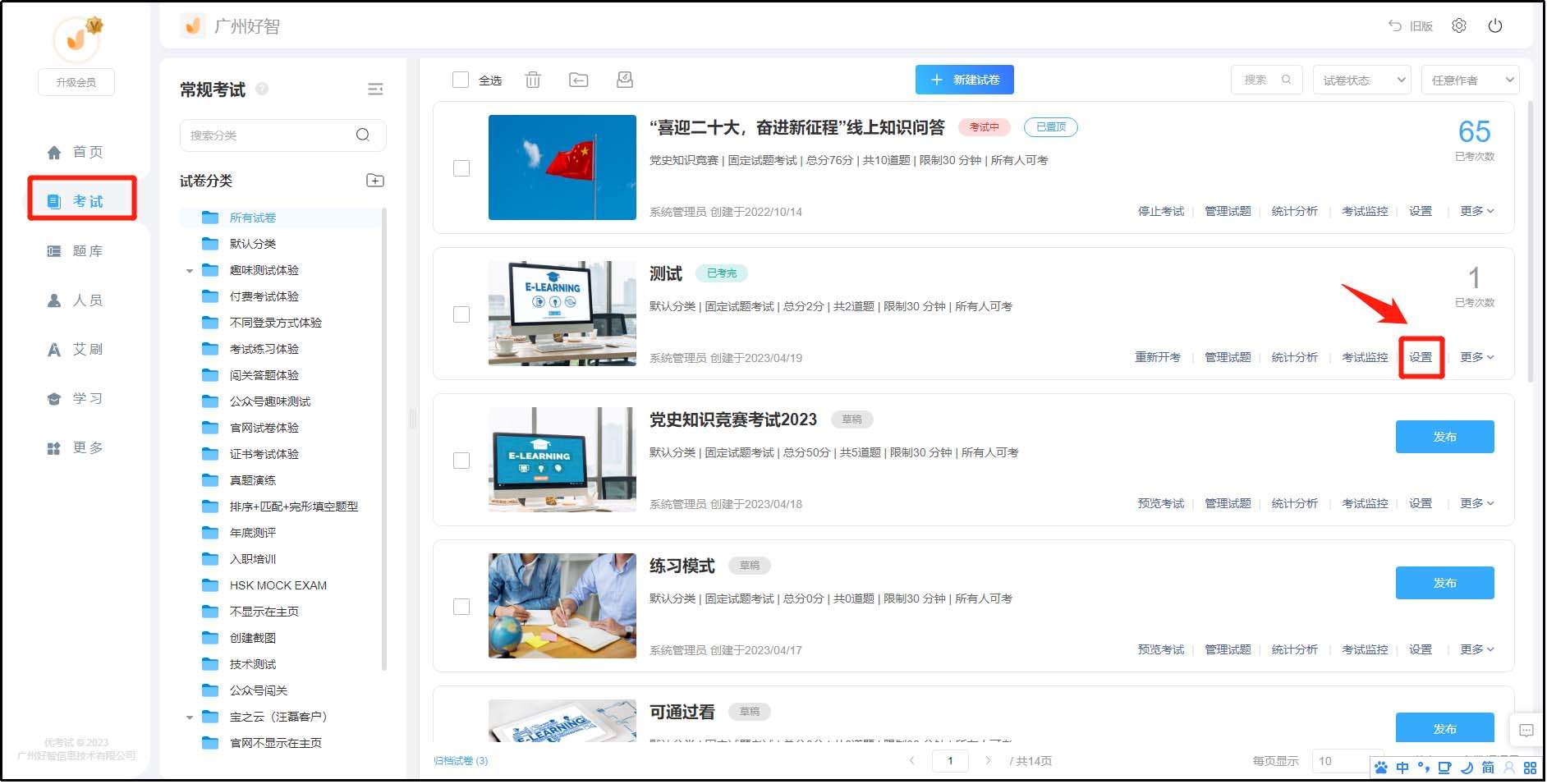Check the box for the 测试 exam
The image size is (1547, 784).
(x=461, y=314)
